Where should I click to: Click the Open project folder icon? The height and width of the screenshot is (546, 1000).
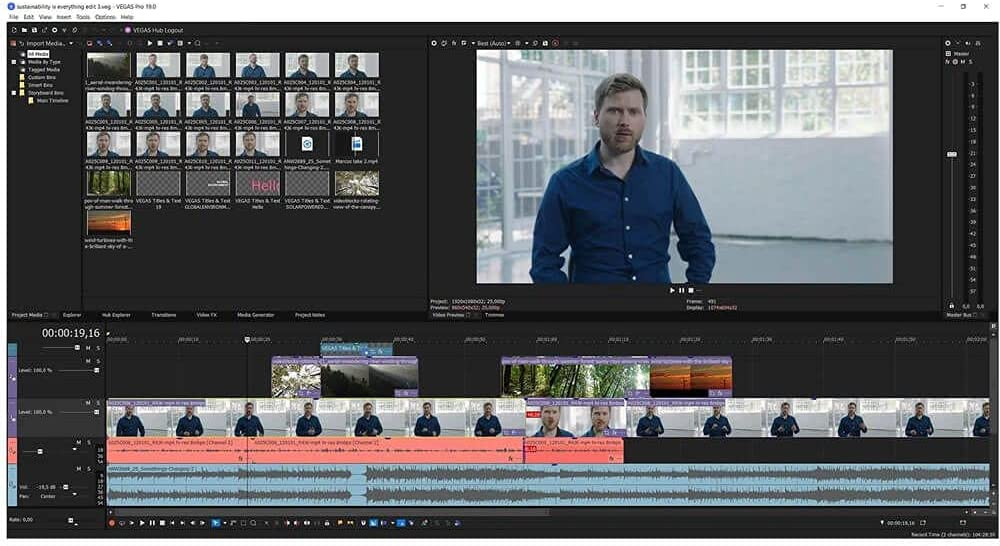click(24, 30)
